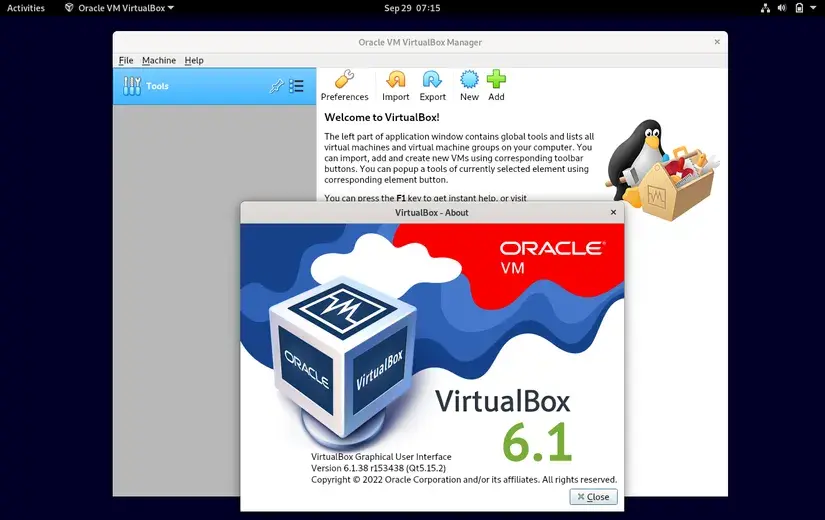The width and height of the screenshot is (825, 520).
Task: Click the Copyright 2022 Oracle Corporation text
Action: 464,479
